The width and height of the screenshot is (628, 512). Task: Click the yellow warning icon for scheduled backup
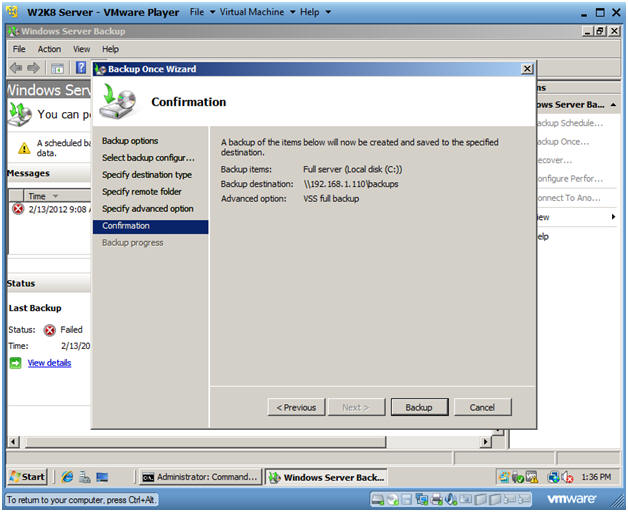tap(24, 148)
